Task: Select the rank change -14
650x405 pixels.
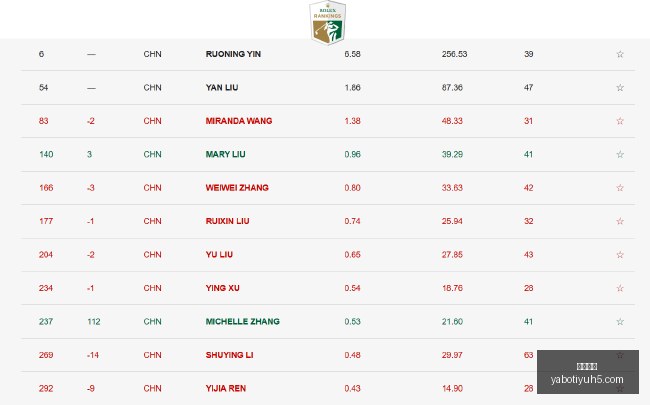Action: 93,355
